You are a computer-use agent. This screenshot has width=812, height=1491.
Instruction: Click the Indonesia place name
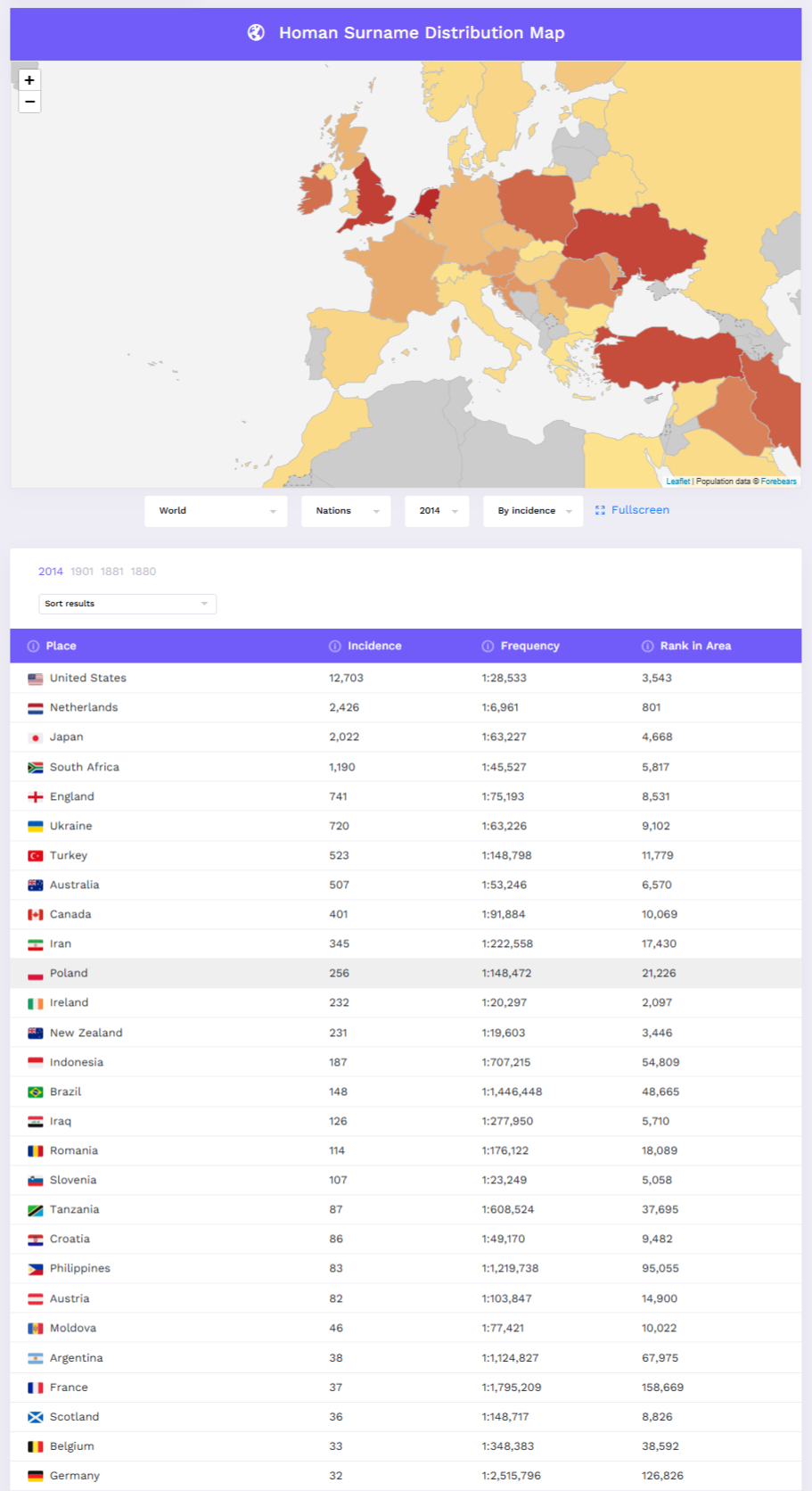point(77,1062)
